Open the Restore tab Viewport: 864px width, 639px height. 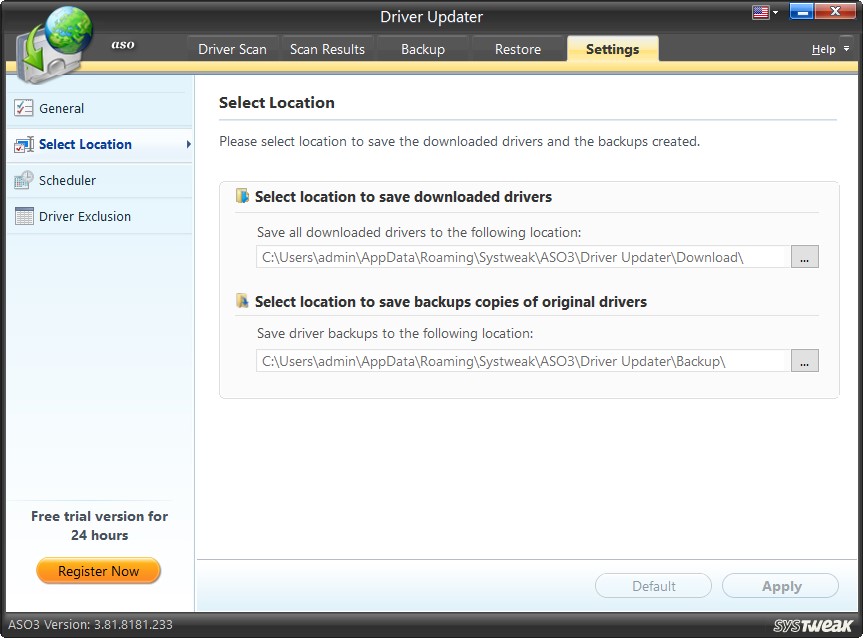[x=516, y=47]
